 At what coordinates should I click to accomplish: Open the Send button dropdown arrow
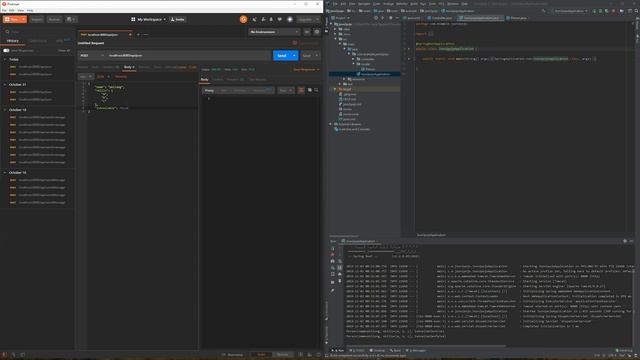294,56
